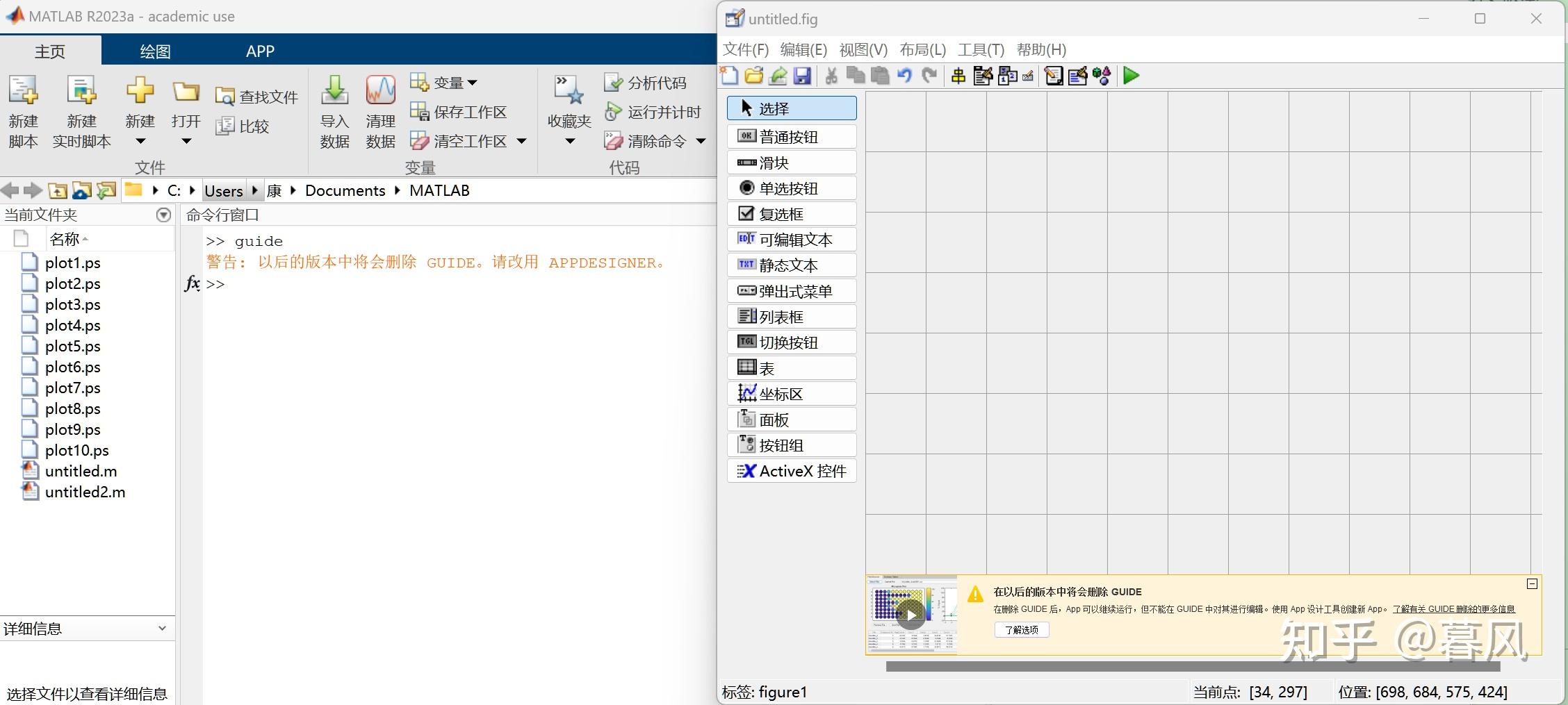This screenshot has width=1568, height=705.
Task: Select the Push Button (普通按钮) component
Action: tap(792, 136)
